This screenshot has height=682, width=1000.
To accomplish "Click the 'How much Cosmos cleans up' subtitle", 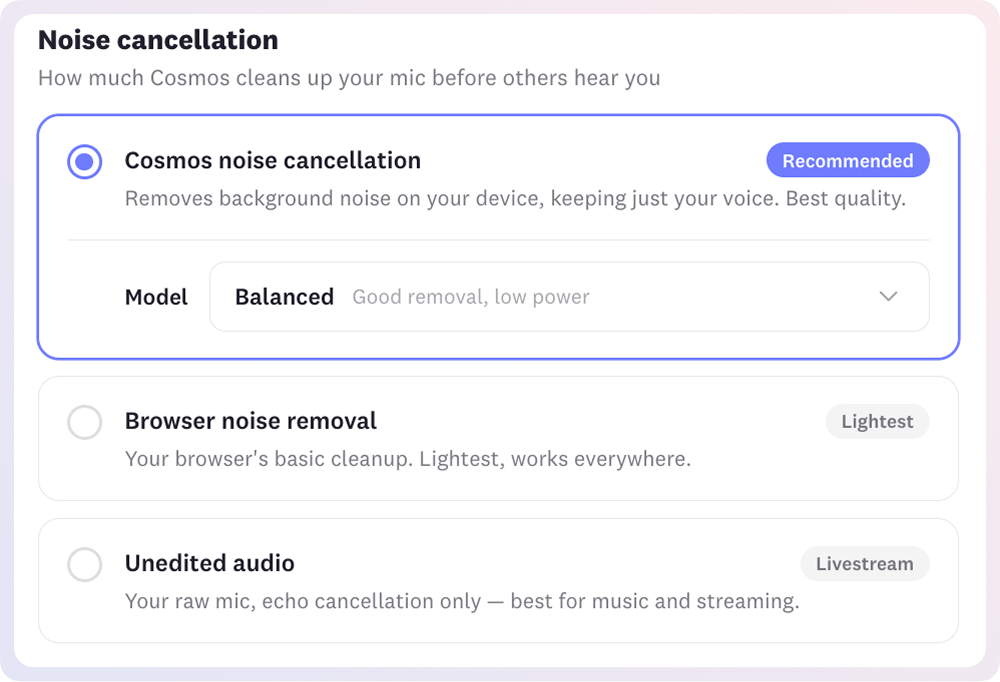I will coord(349,78).
